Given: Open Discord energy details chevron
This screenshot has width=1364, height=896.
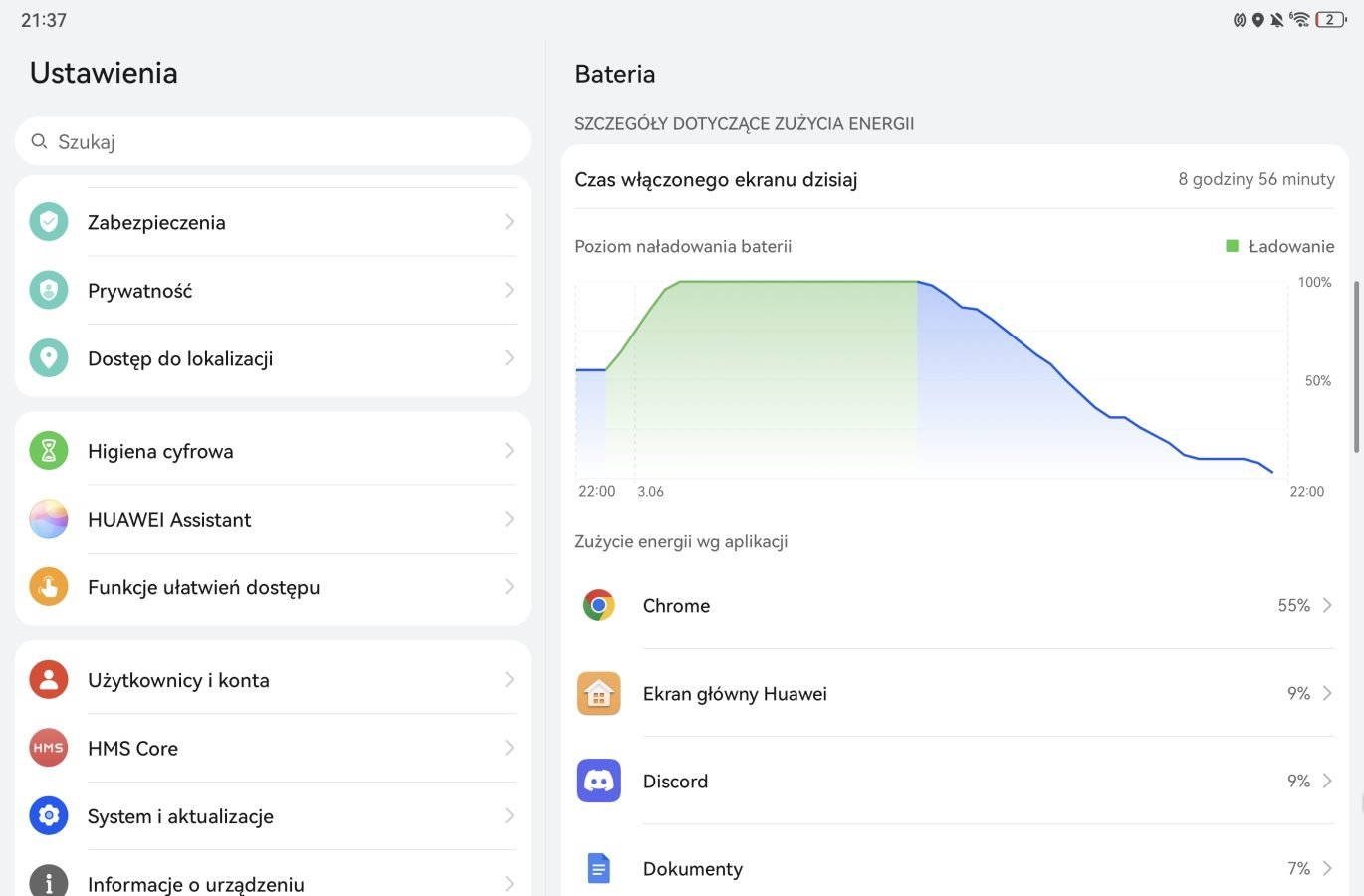Looking at the screenshot, I should pyautogui.click(x=1327, y=781).
